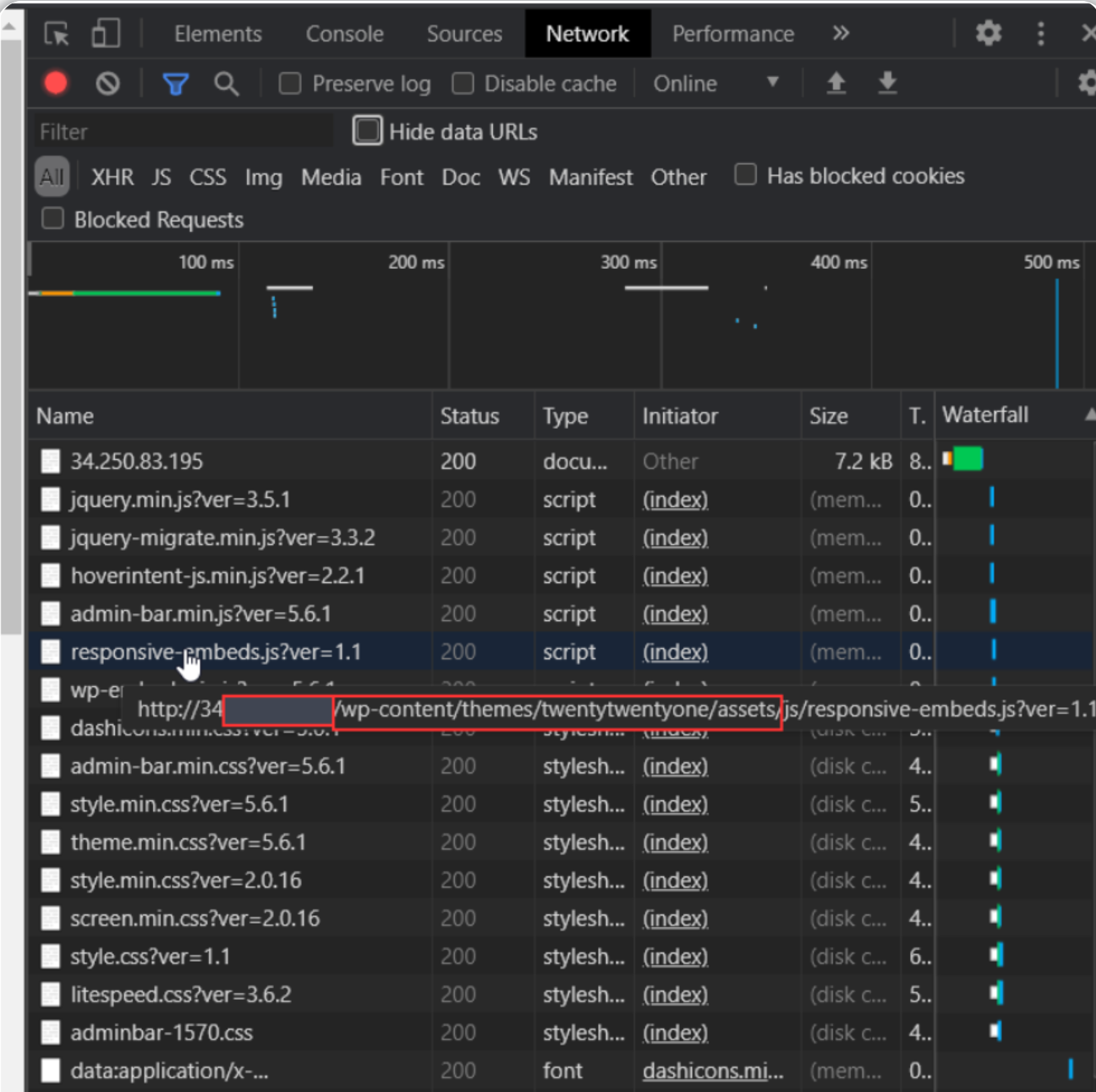The width and height of the screenshot is (1096, 1092).
Task: Select responsive-embeds.js?ver=1.1 request
Action: (x=216, y=651)
